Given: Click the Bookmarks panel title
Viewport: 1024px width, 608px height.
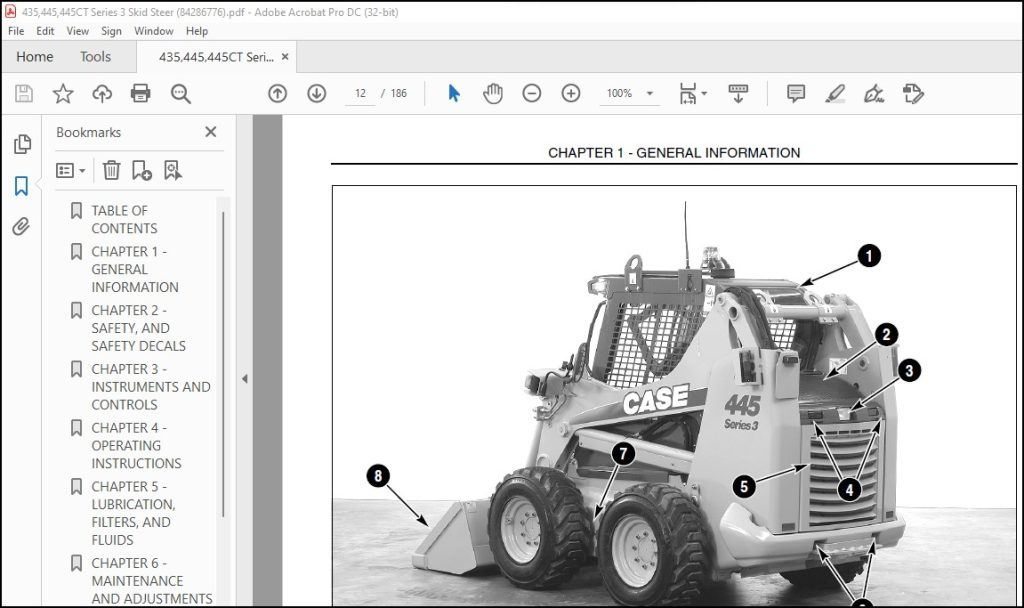Looking at the screenshot, I should (x=88, y=133).
